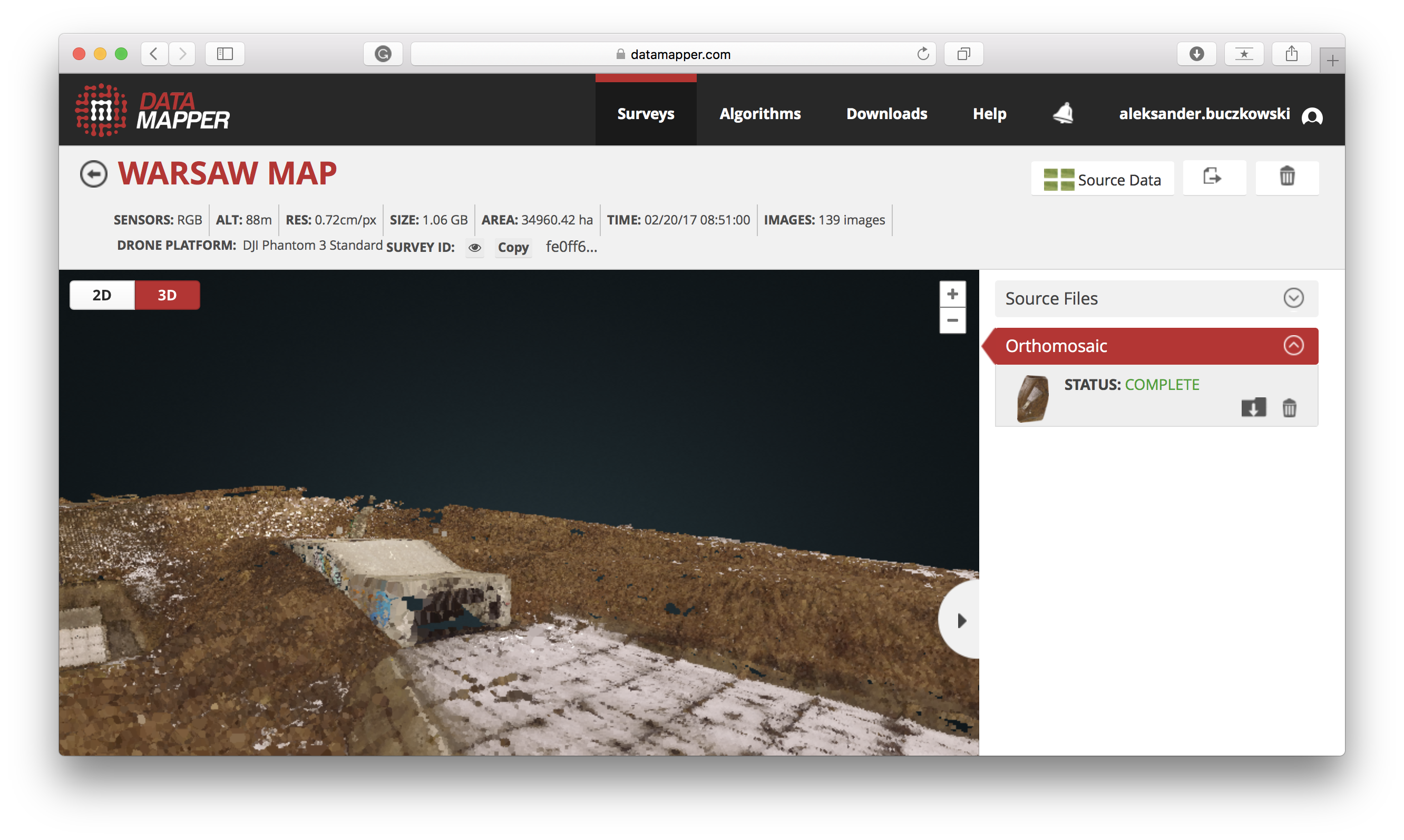
Task: Copy the survey ID
Action: [x=513, y=247]
